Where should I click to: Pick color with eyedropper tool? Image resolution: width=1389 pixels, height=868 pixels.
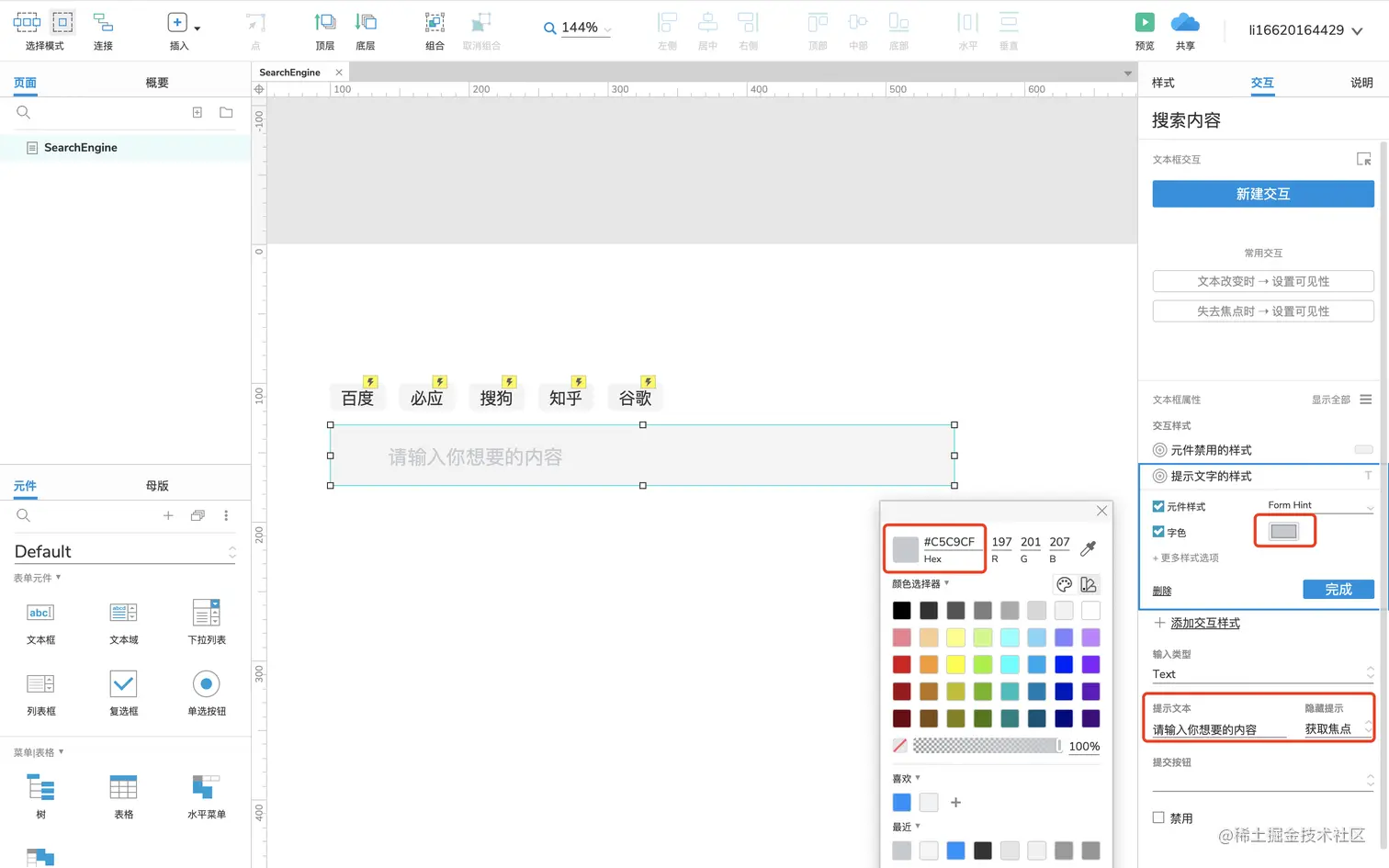coord(1089,548)
